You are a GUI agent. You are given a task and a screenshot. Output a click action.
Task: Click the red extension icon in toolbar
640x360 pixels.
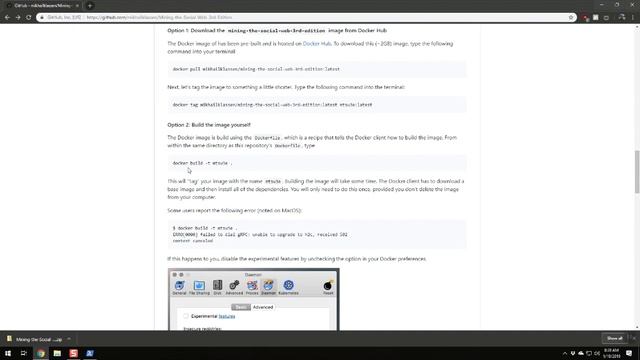[x=586, y=18]
